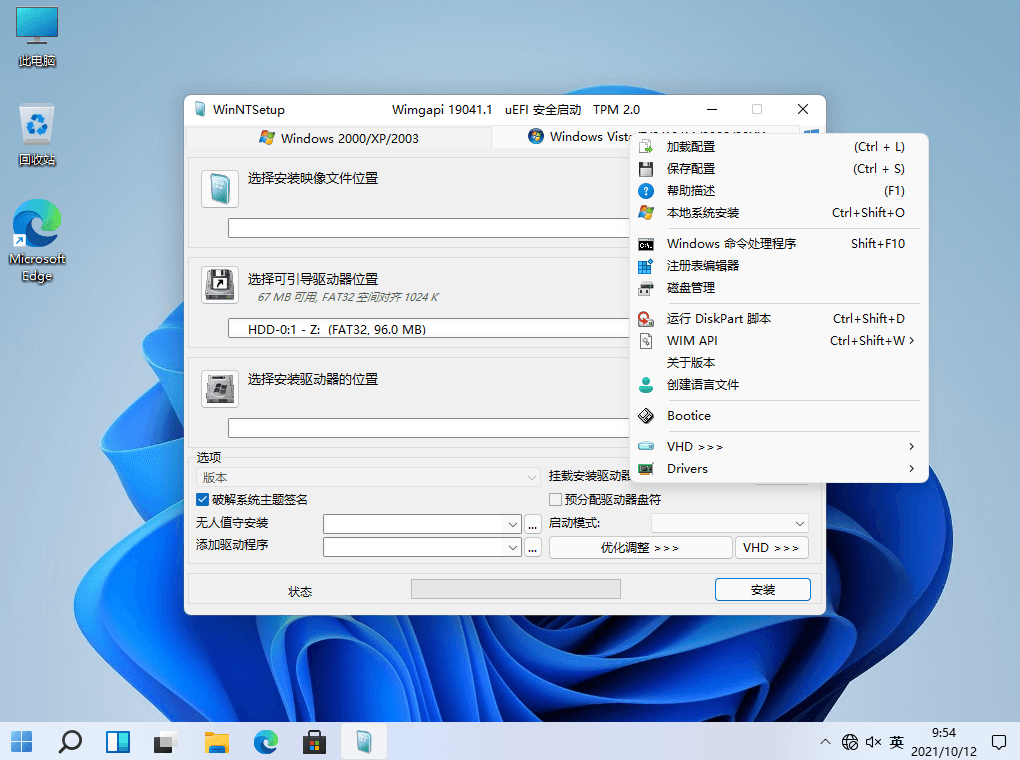Expand the Drivers submenu arrow
The image size is (1020, 760).
pos(911,468)
